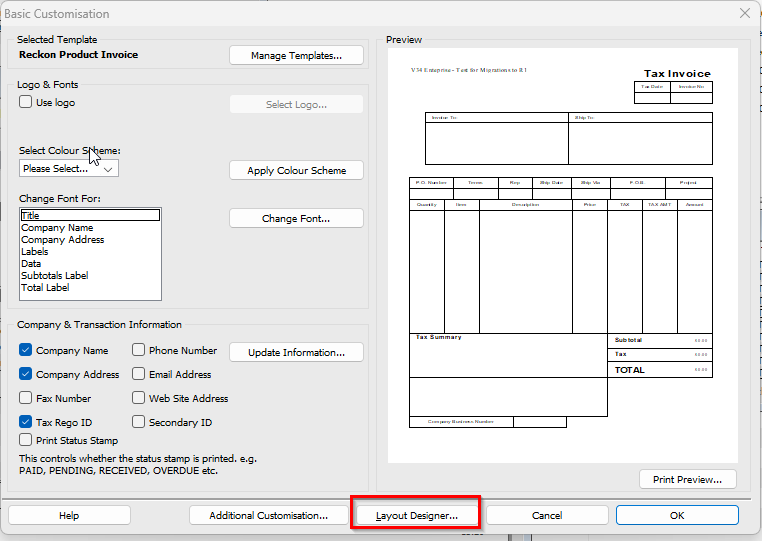Screen dimensions: 762x541
Task: Uncheck the Company Name checkbox
Action: coord(25,350)
